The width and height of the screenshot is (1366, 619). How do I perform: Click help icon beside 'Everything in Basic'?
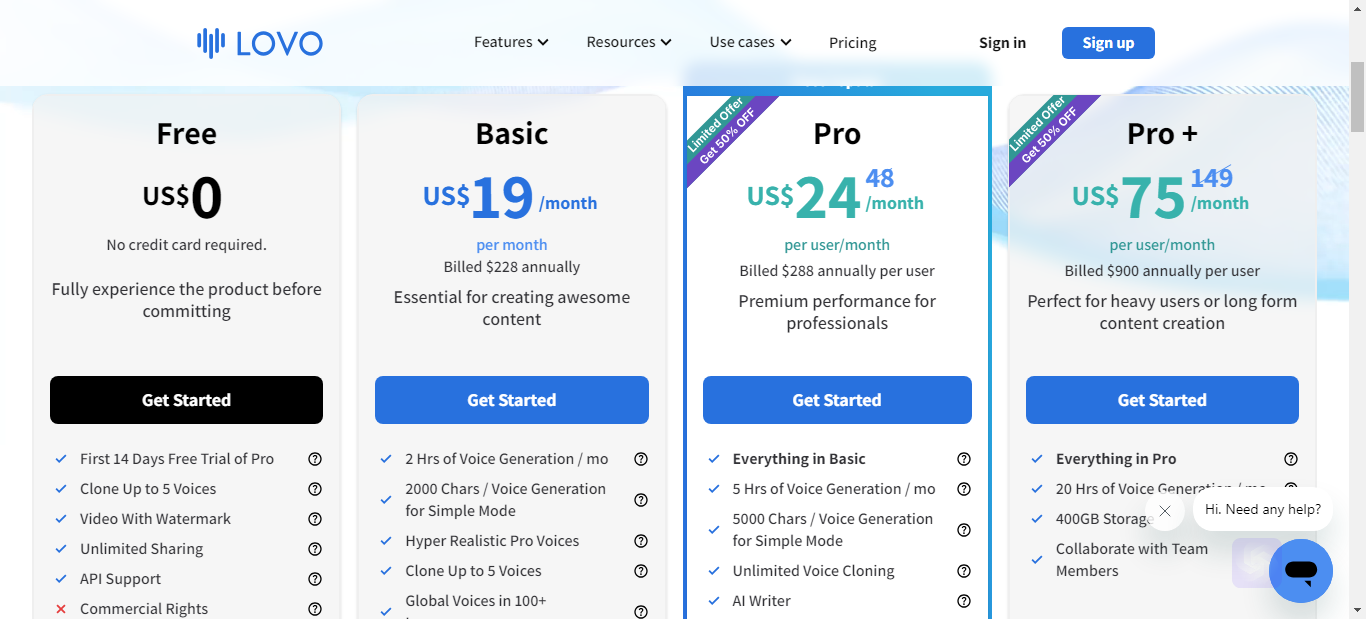click(x=964, y=459)
